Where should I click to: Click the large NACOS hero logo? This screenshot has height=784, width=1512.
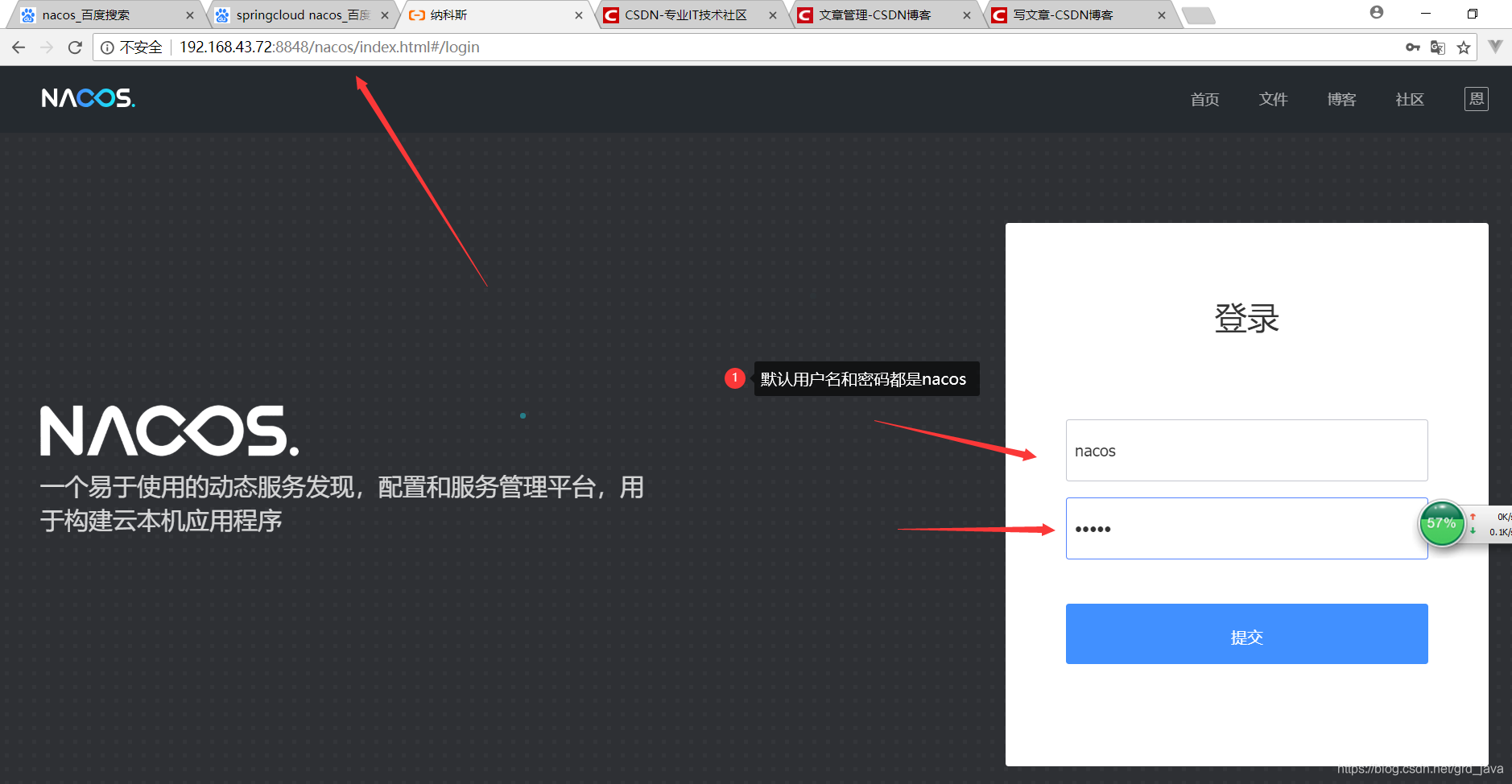170,431
